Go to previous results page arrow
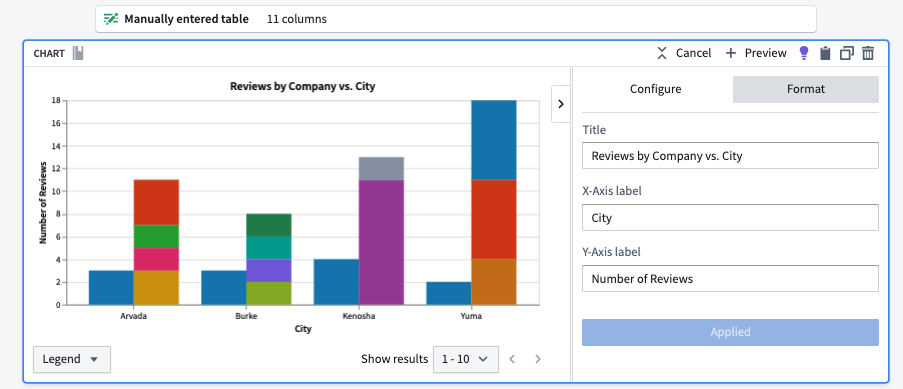Screen dimensions: 903x389 click(512, 359)
